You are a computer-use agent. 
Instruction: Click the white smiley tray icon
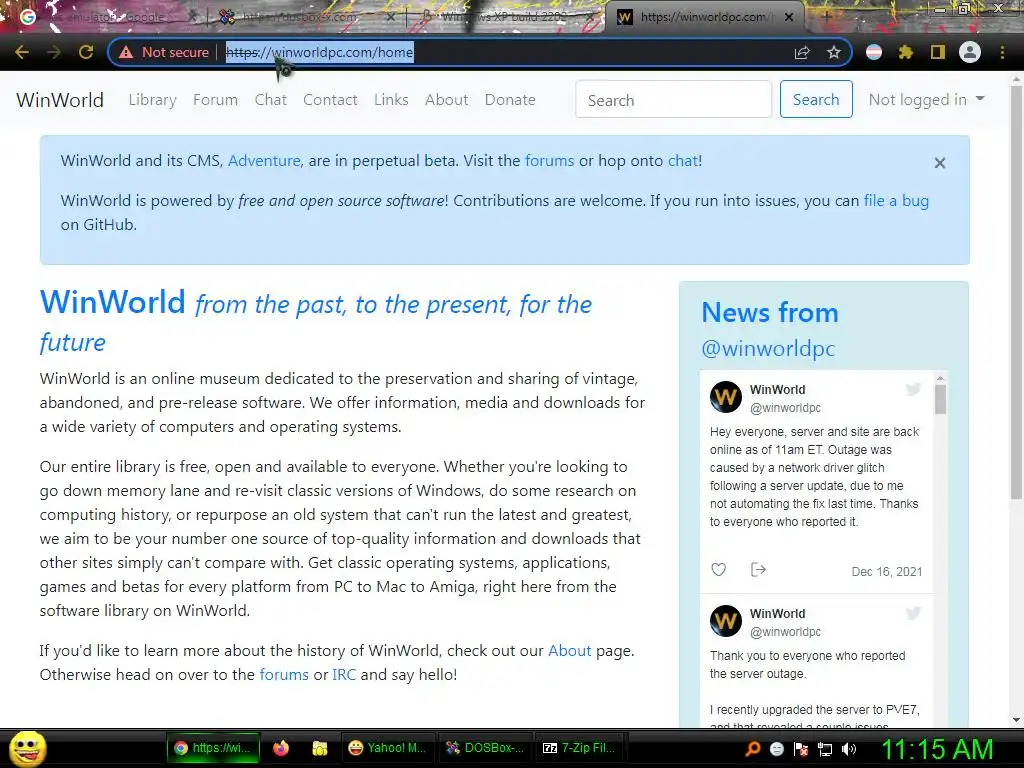pos(776,749)
